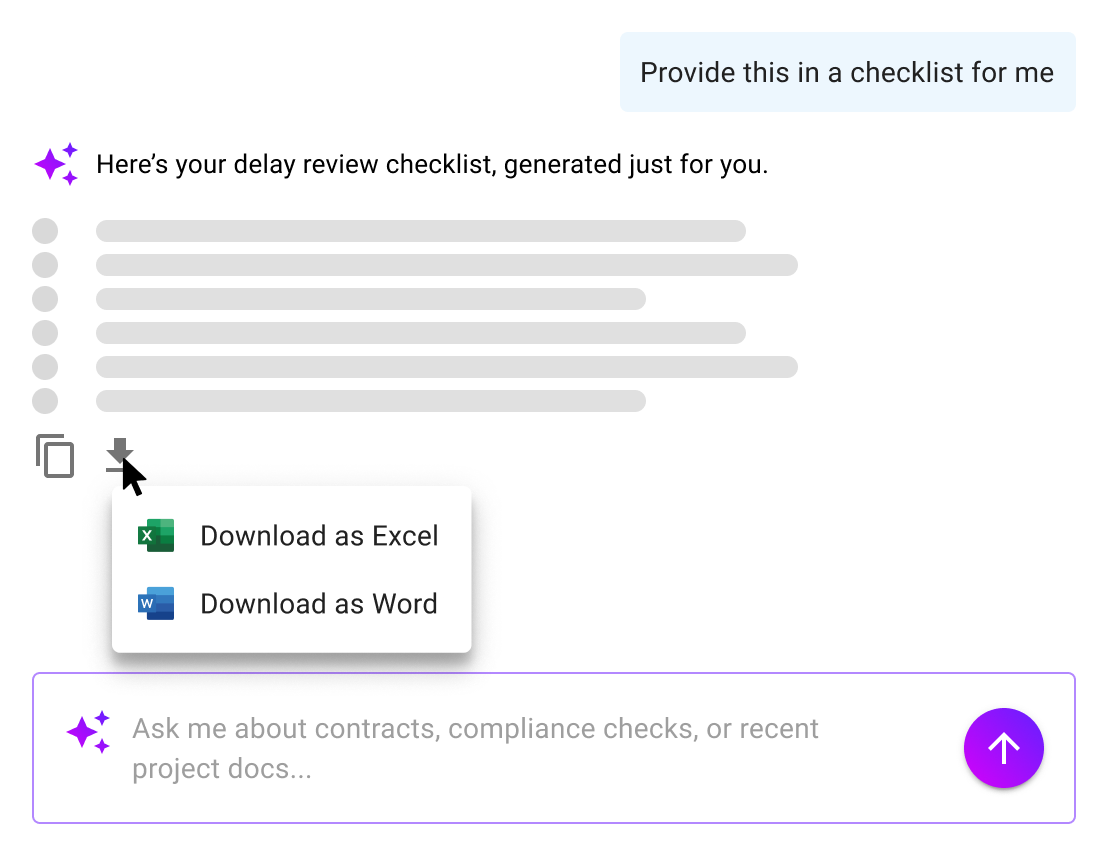Toggle the first checklist item's circle
Image resolution: width=1108 pixels, height=856 pixels.
click(44, 231)
